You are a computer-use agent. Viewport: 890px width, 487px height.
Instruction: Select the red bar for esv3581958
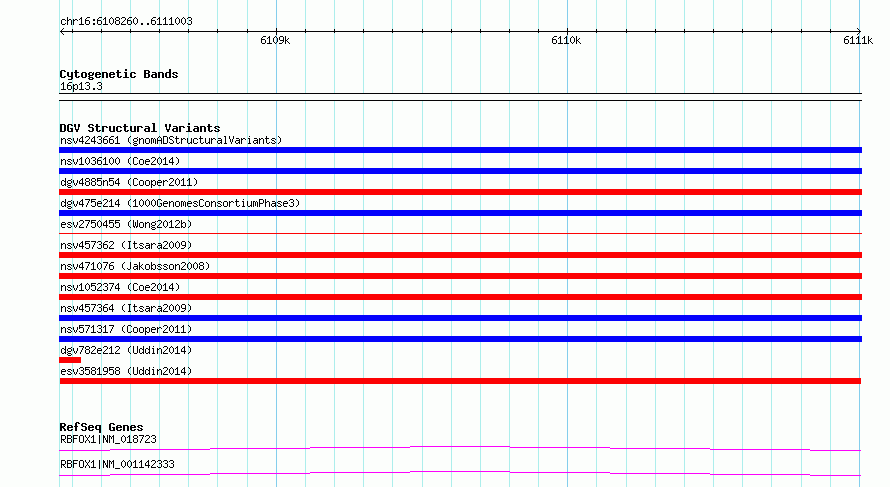460,381
